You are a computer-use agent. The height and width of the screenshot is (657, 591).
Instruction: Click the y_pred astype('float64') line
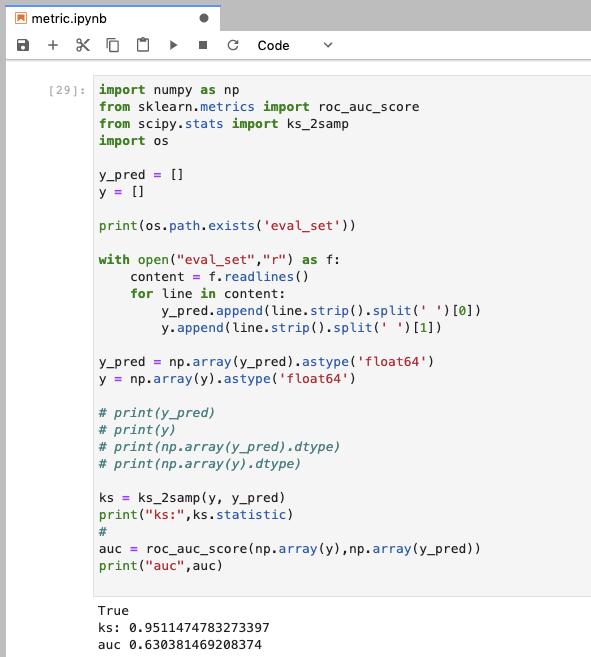(x=266, y=362)
